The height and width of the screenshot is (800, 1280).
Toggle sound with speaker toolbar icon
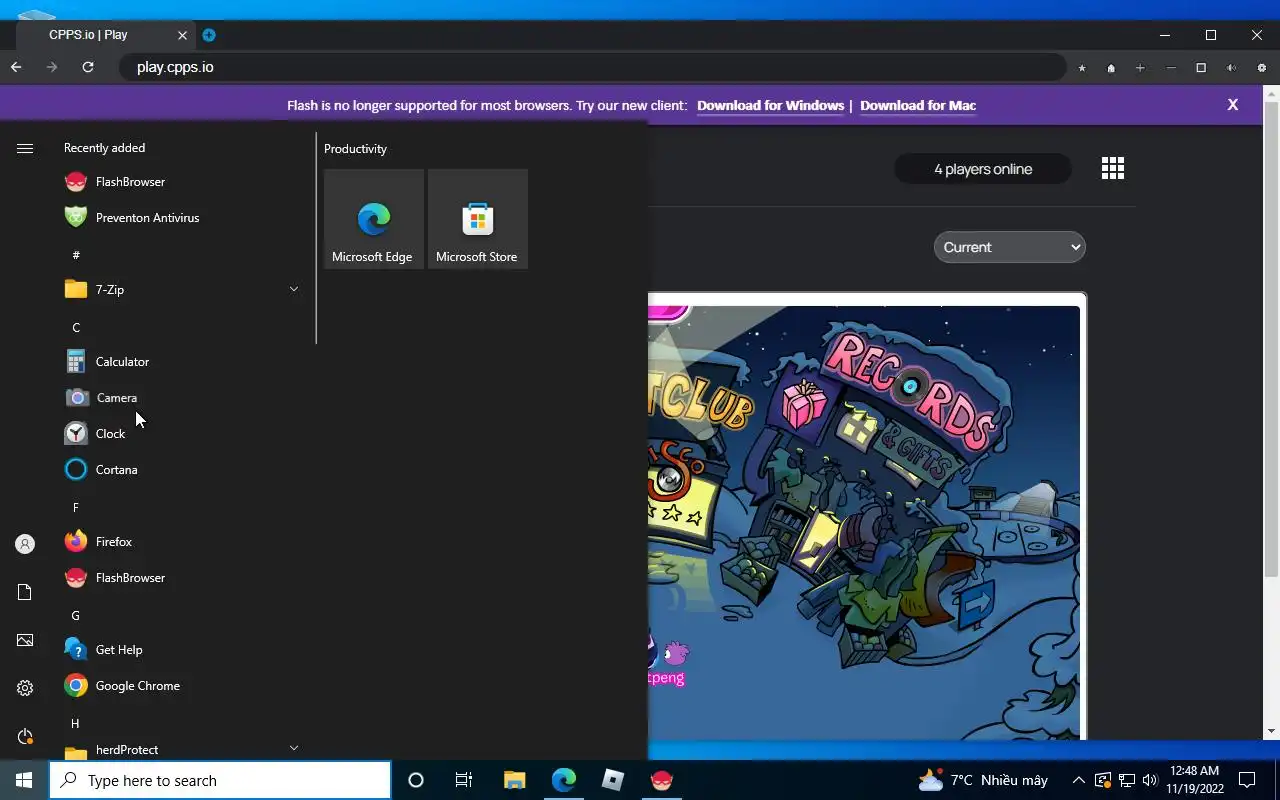[1231, 68]
